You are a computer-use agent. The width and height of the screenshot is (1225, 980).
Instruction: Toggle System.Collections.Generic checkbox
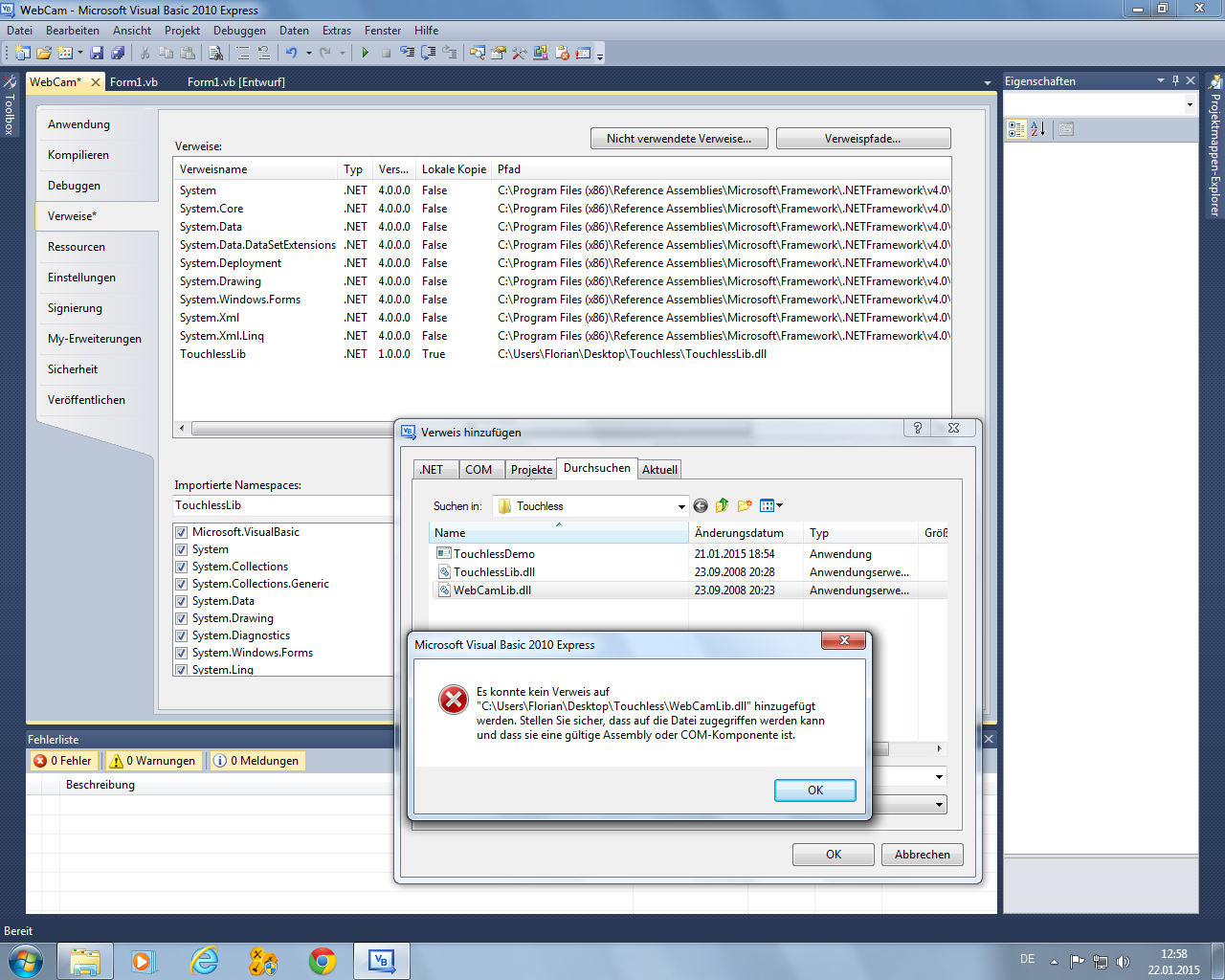181,584
